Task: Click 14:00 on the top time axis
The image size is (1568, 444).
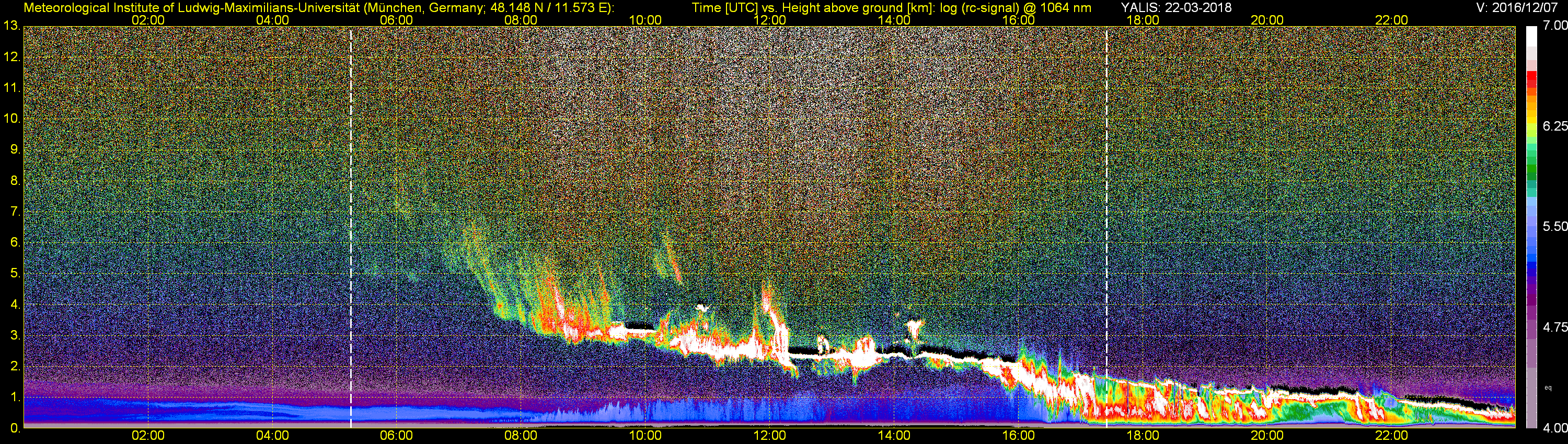Action: (x=894, y=20)
